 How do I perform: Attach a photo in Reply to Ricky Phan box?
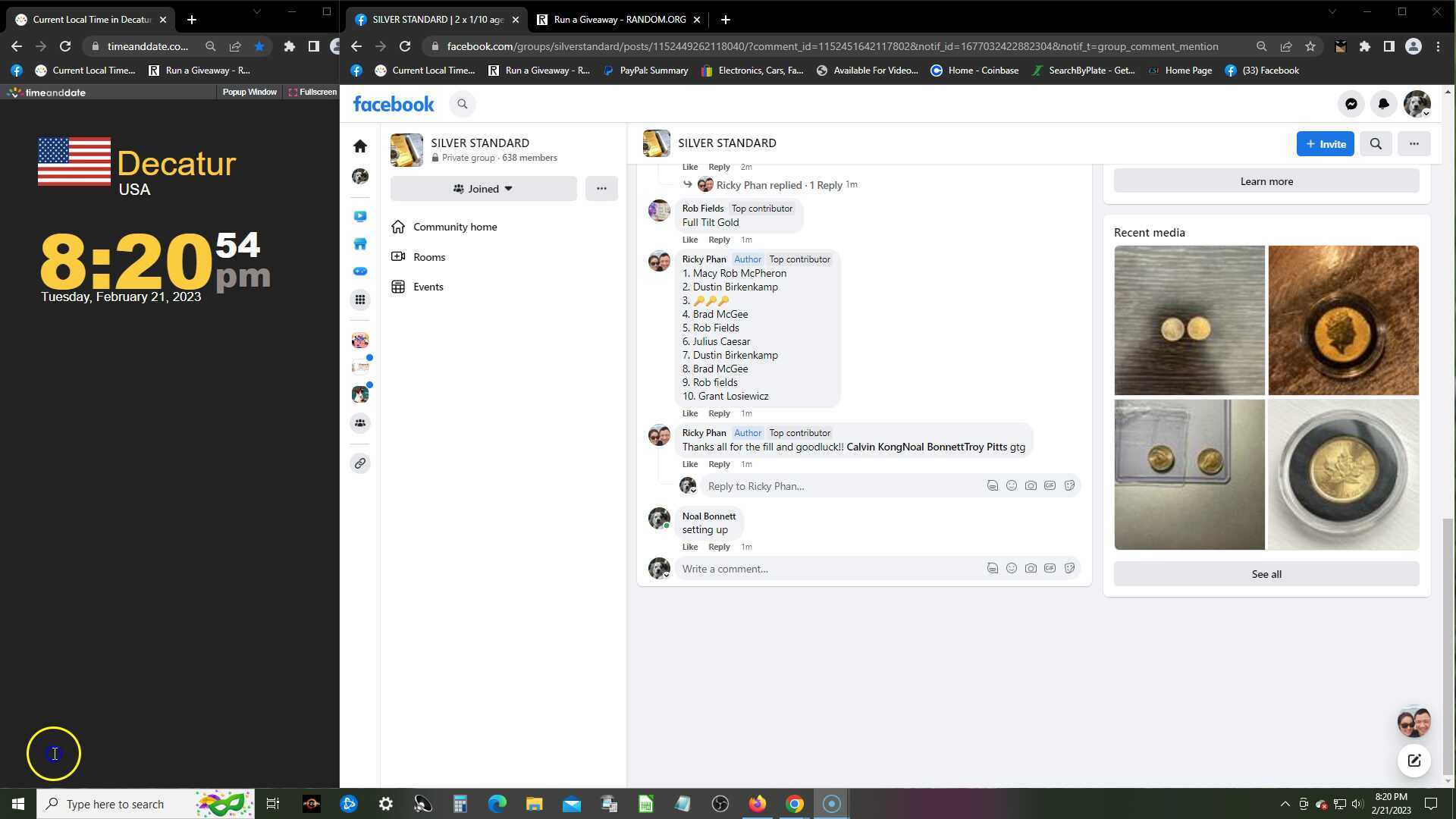1031,486
